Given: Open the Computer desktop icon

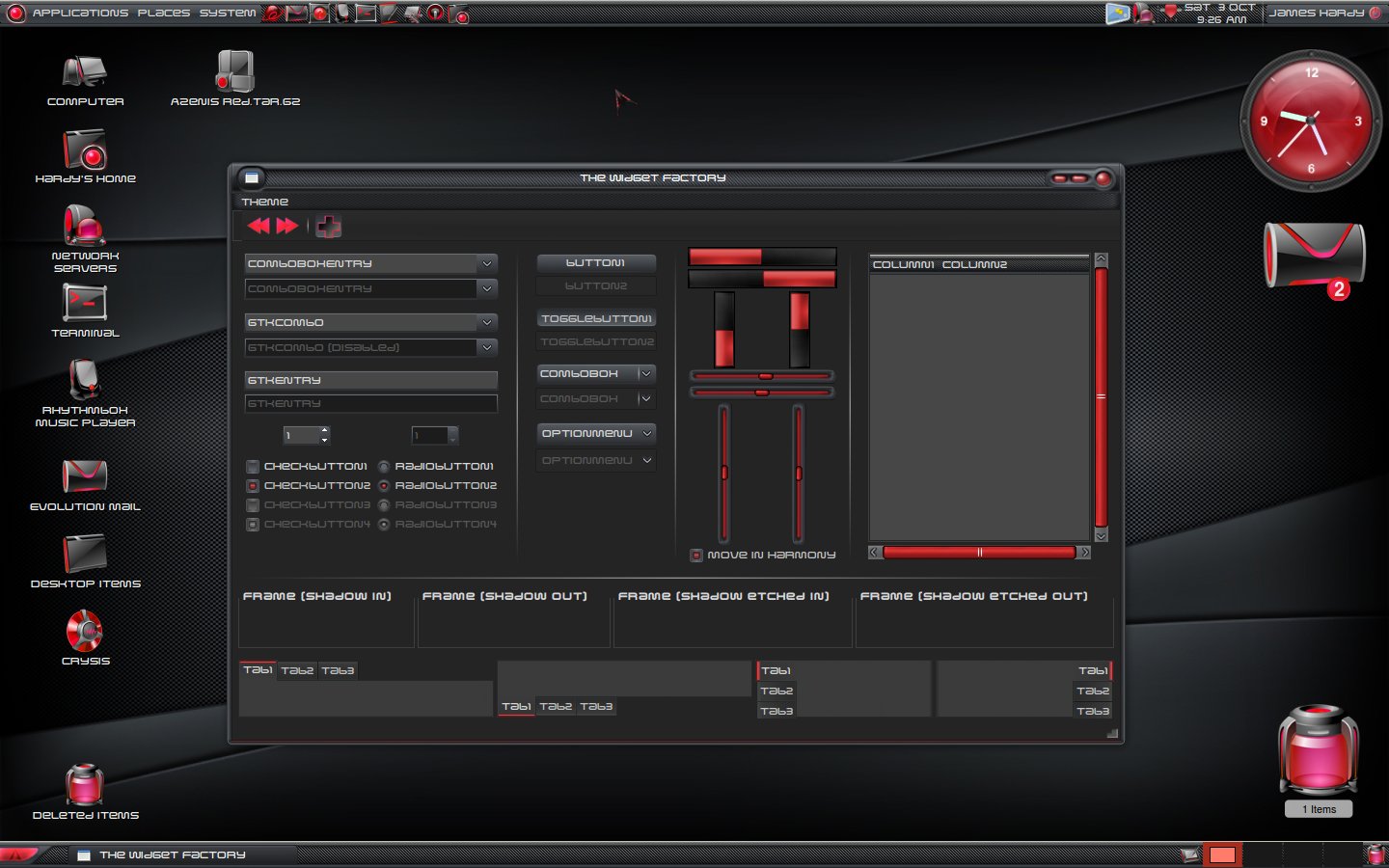Looking at the screenshot, I should [85, 72].
